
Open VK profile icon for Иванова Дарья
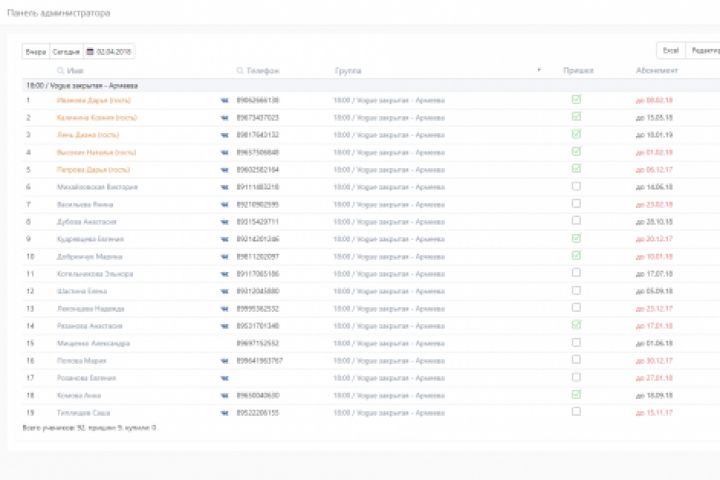[224, 100]
